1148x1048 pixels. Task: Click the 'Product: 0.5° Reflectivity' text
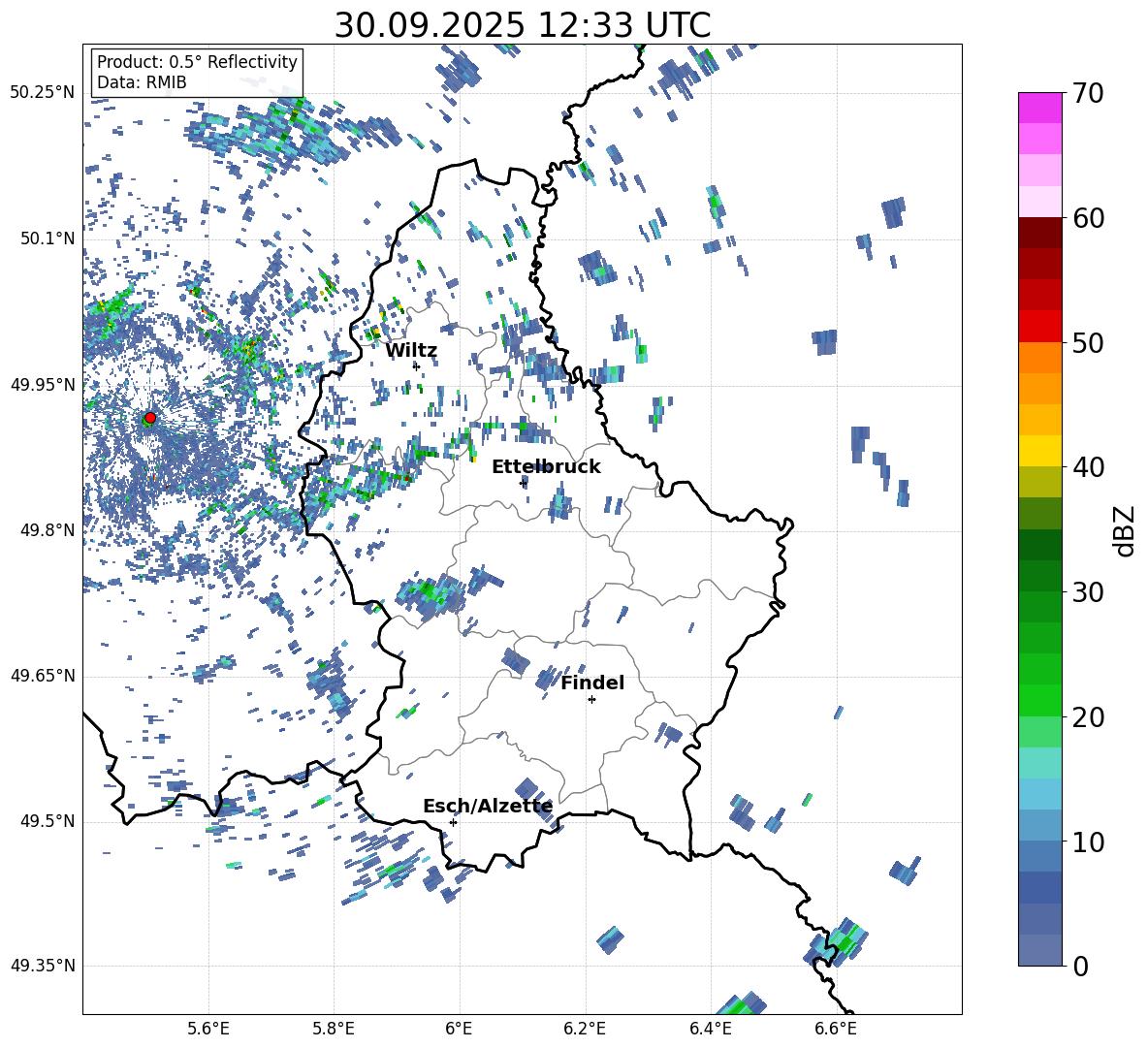197,61
